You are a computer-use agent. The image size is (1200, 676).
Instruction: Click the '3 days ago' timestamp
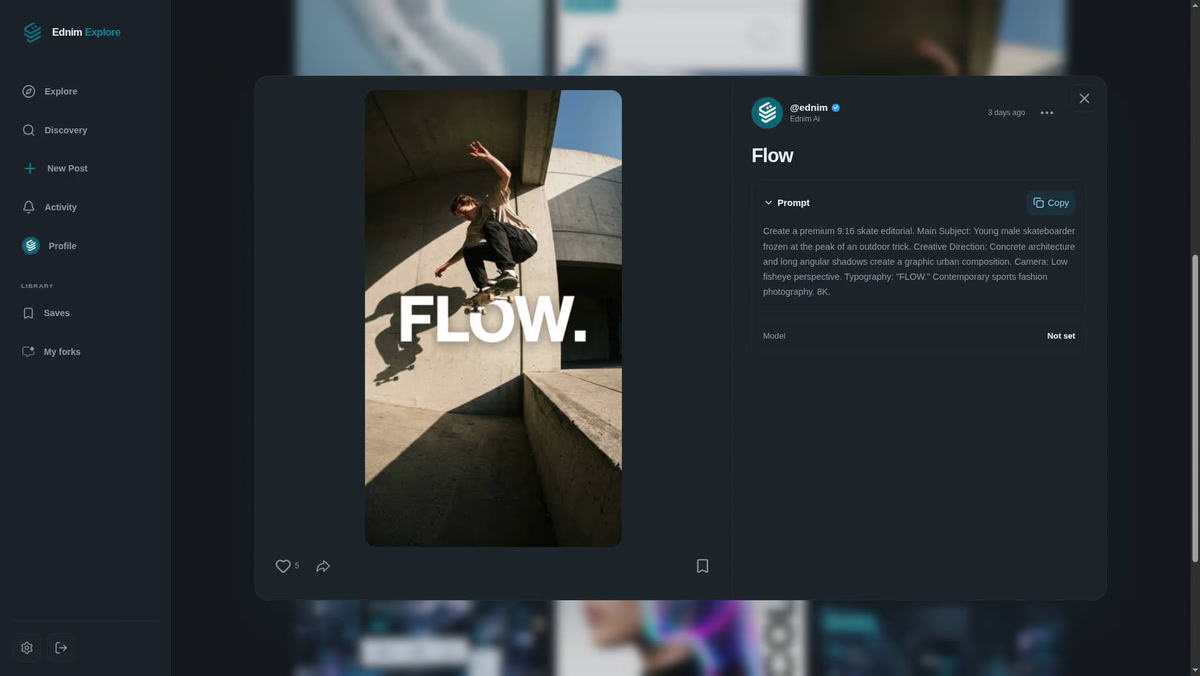point(1006,113)
